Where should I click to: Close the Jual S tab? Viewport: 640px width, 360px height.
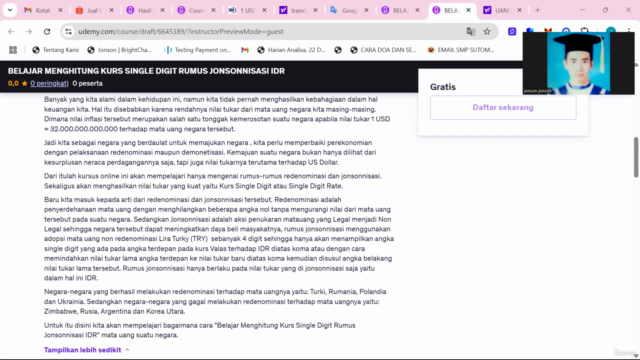pyautogui.click(x=111, y=10)
